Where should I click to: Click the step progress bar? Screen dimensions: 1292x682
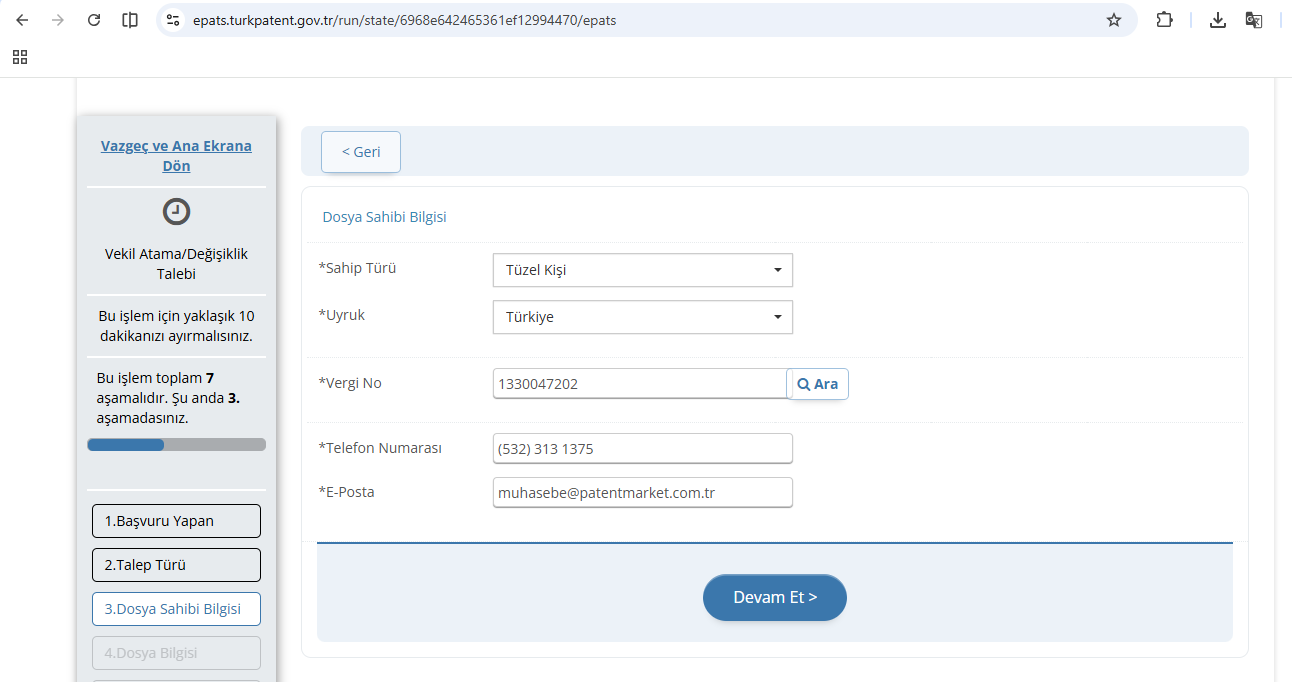pos(176,444)
